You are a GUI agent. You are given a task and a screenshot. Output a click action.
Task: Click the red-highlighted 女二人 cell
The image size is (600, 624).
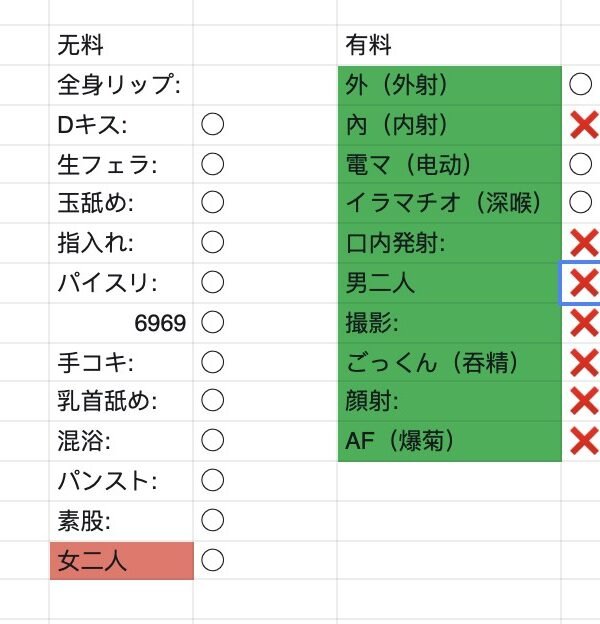121,561
